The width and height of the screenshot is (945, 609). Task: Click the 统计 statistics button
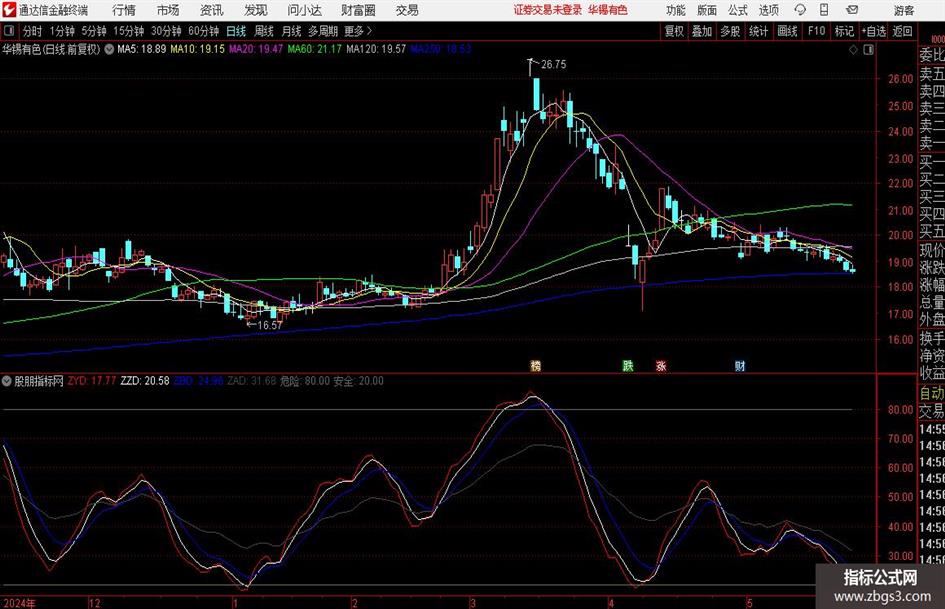point(758,31)
